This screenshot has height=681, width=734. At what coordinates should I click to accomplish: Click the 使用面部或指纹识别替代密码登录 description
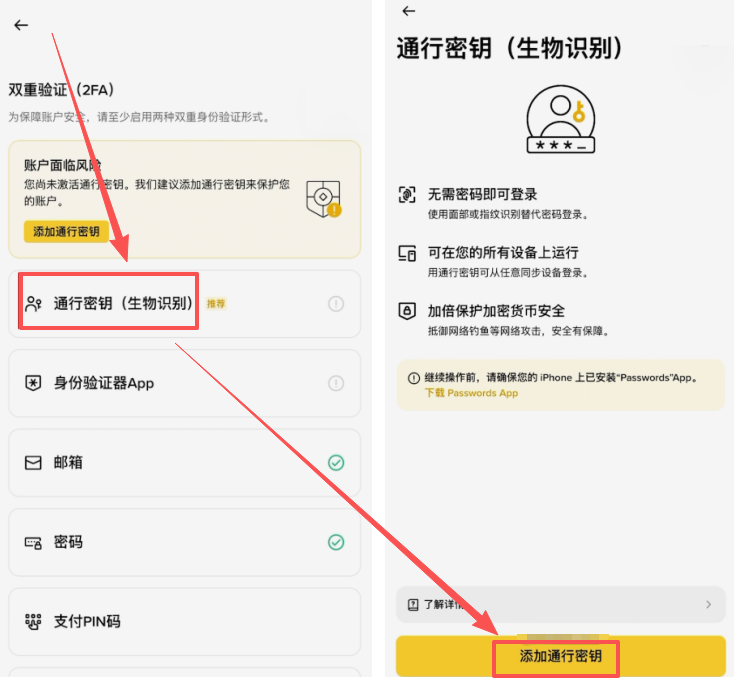pyautogui.click(x=508, y=215)
